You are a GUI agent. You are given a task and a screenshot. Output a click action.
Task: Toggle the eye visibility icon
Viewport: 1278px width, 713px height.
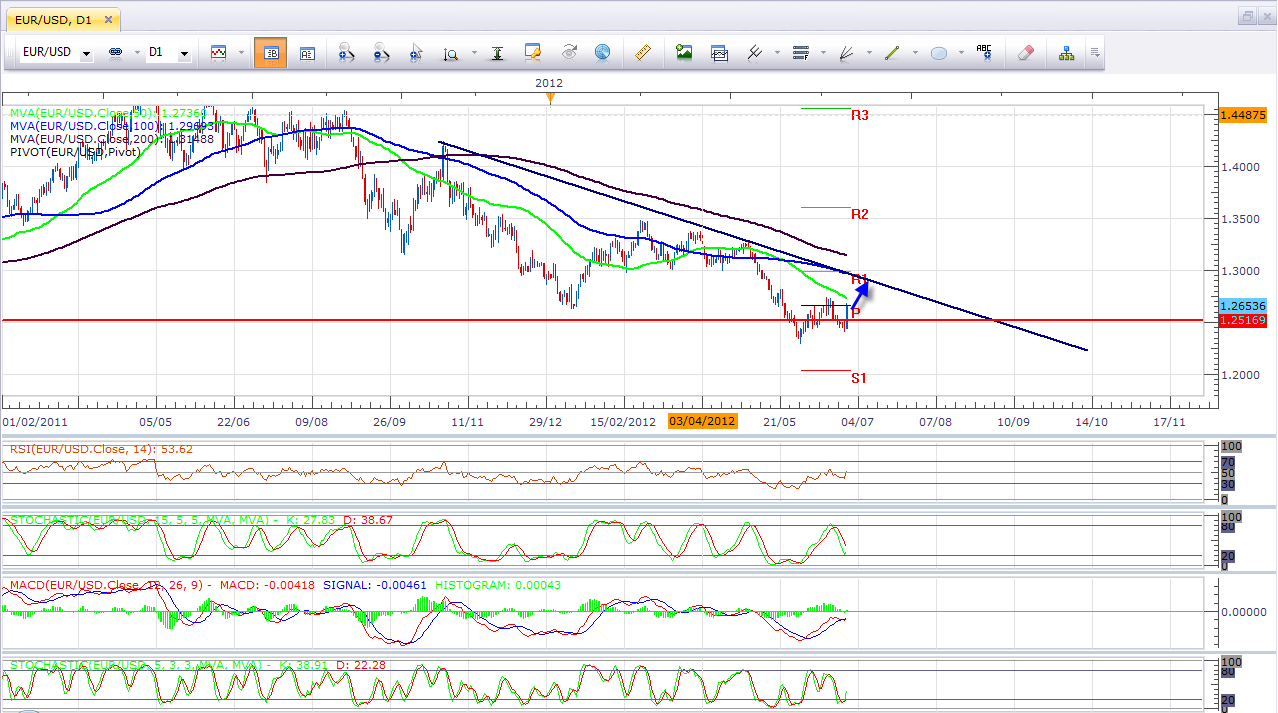(568, 52)
